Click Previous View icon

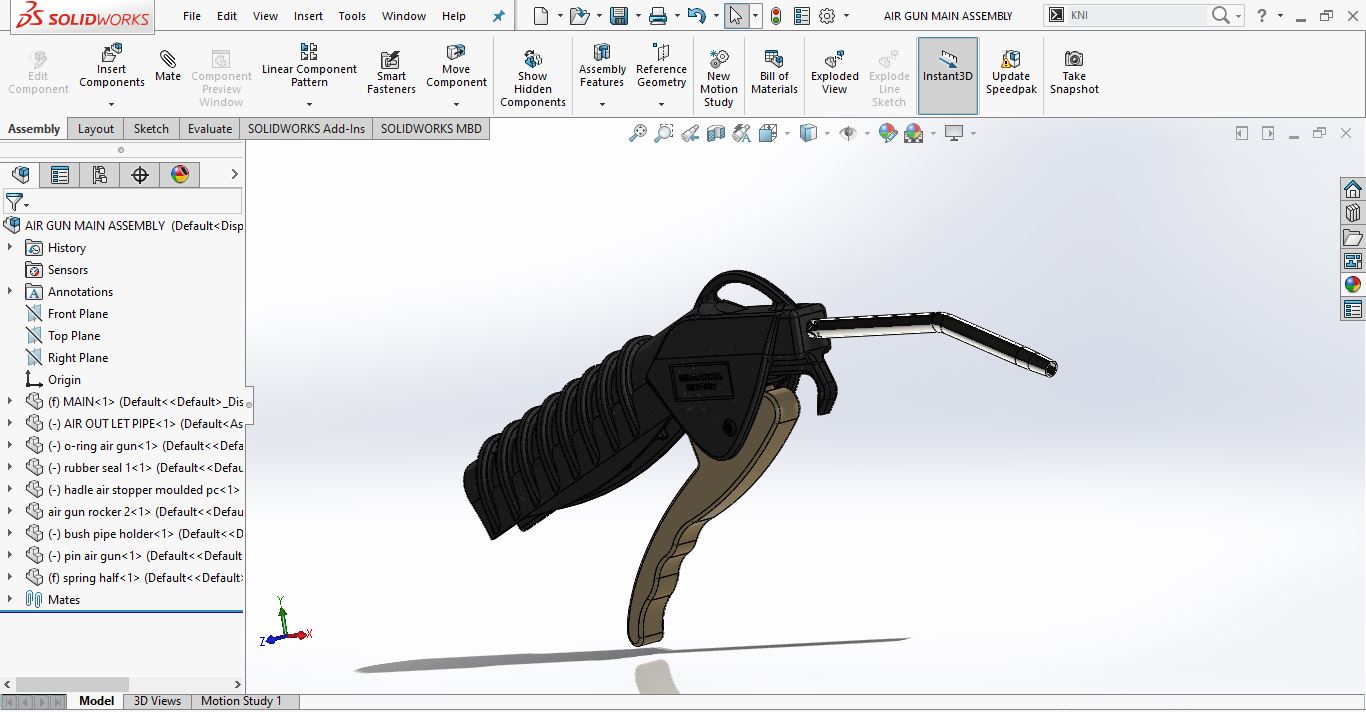[x=690, y=133]
